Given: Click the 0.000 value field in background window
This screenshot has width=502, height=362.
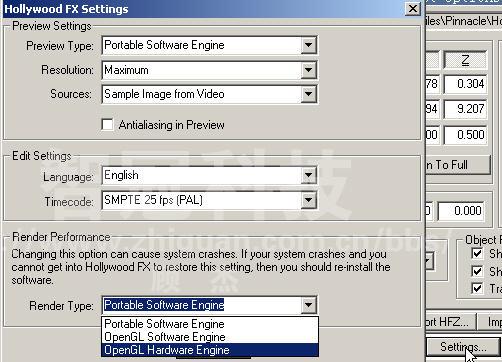Looking at the screenshot, I should [x=461, y=211].
